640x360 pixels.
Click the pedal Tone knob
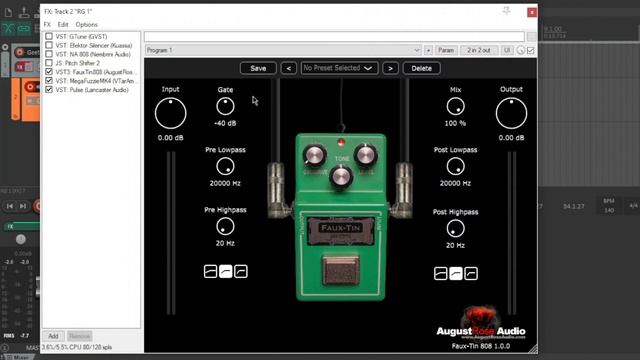point(341,176)
